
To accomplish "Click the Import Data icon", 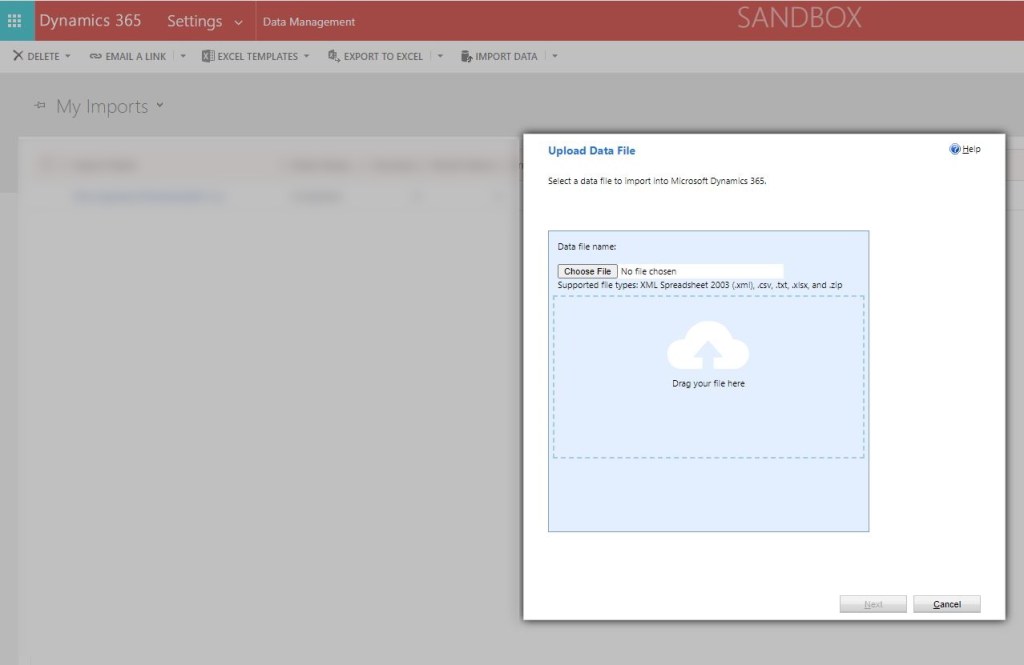I will click(466, 56).
